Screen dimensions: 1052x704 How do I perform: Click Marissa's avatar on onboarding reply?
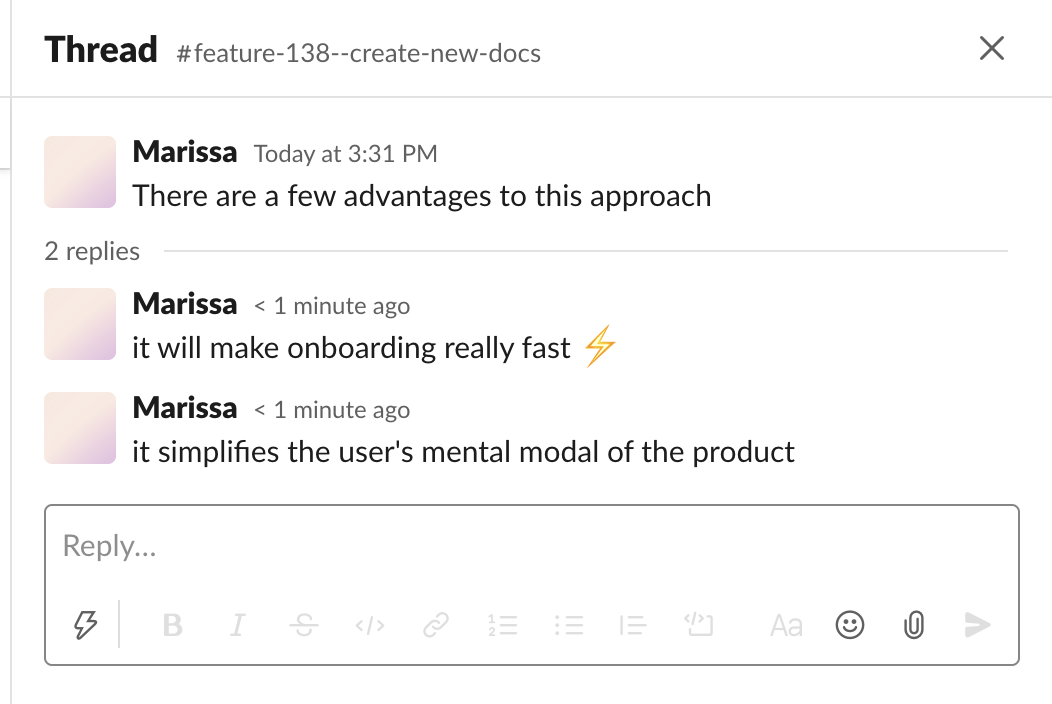[x=80, y=324]
